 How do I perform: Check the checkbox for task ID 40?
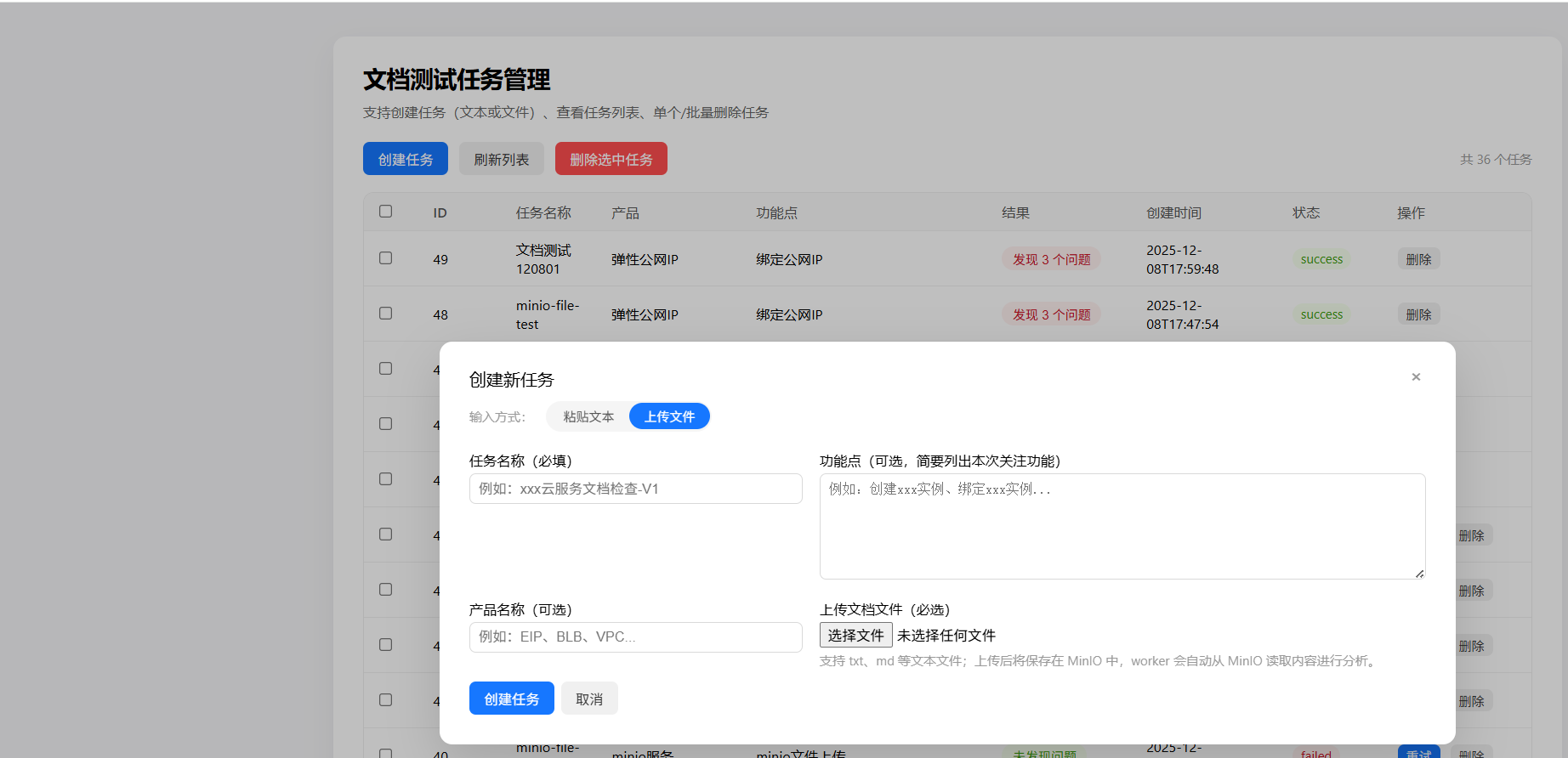386,753
